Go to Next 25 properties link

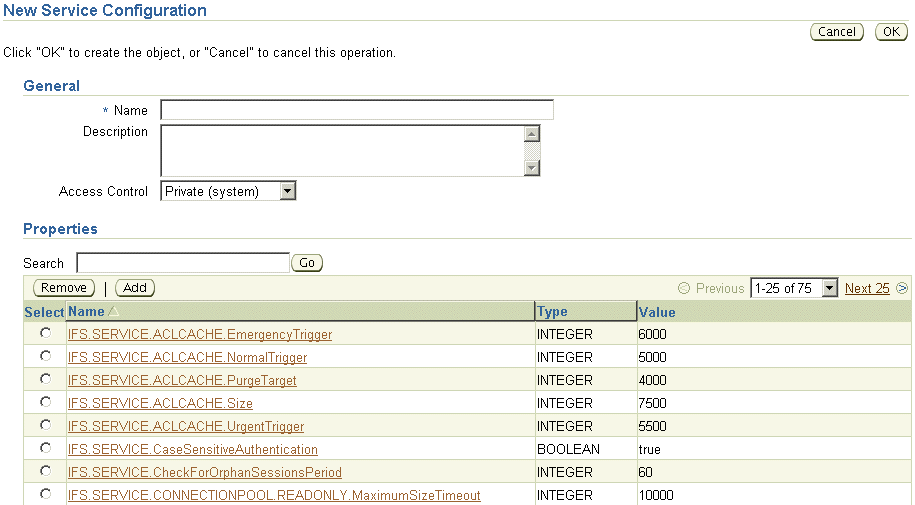(x=866, y=288)
